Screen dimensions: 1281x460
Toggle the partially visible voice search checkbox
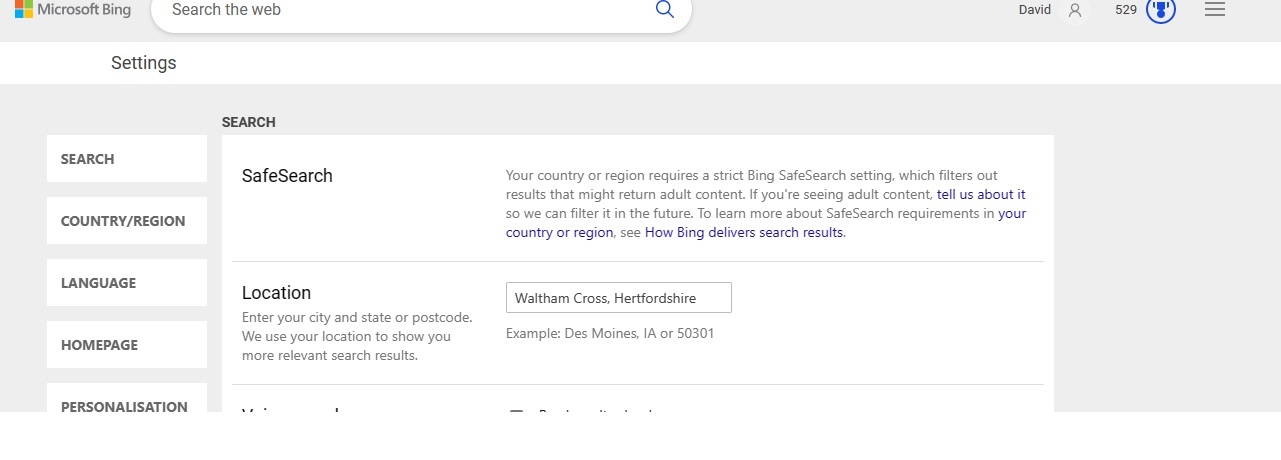click(x=517, y=409)
